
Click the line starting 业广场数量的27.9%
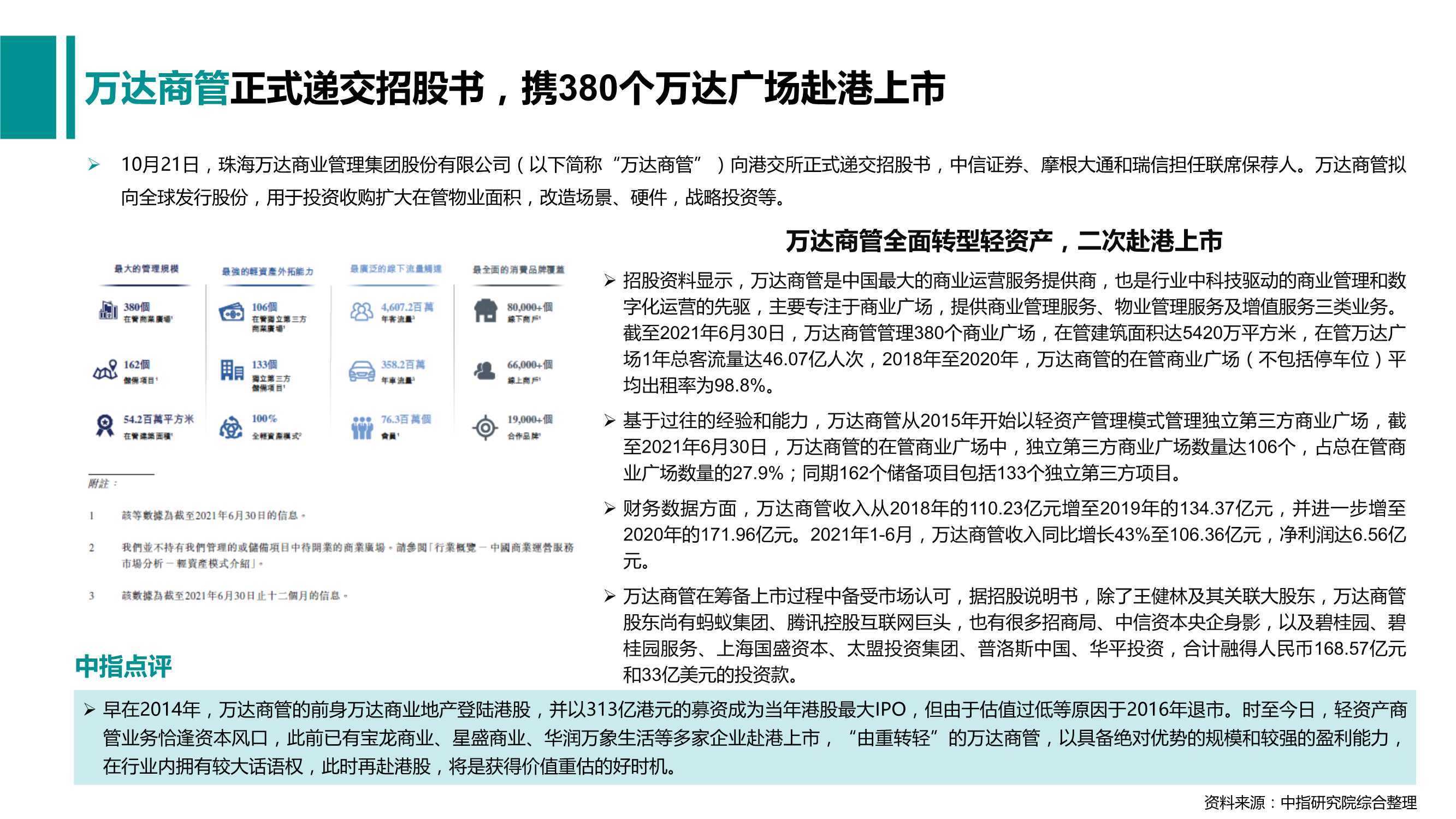click(904, 472)
